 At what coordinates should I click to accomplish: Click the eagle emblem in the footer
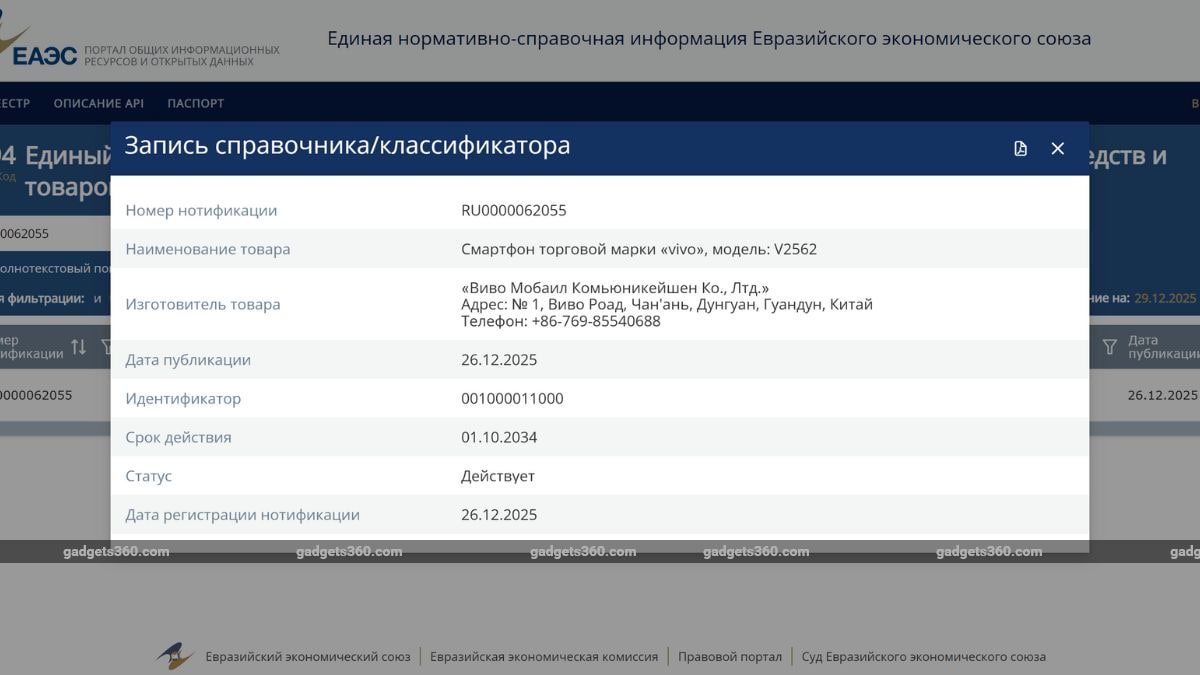tap(174, 656)
